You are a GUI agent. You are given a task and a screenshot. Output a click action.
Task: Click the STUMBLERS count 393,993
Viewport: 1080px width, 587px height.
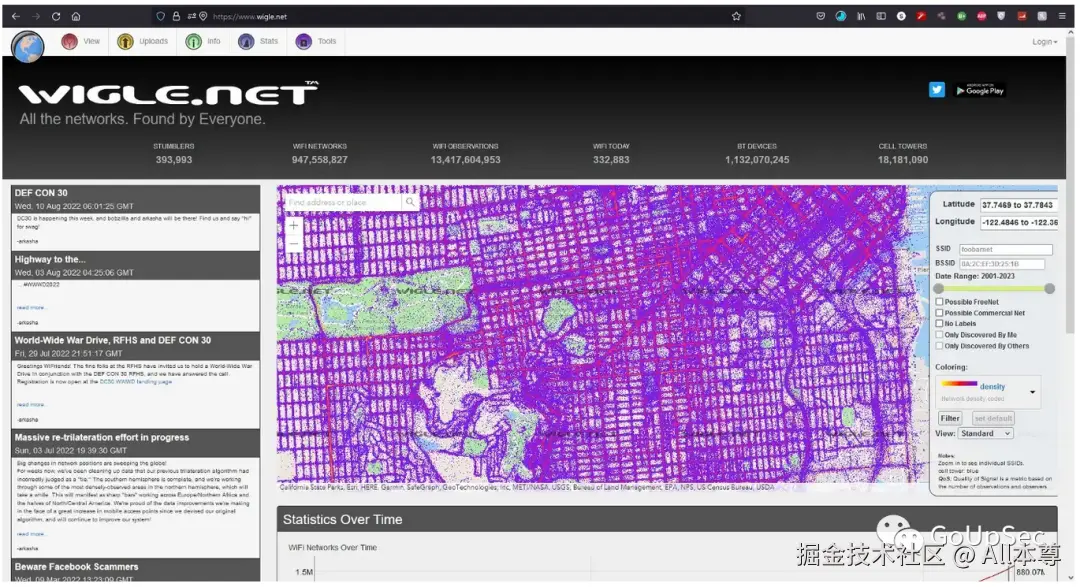point(174,159)
